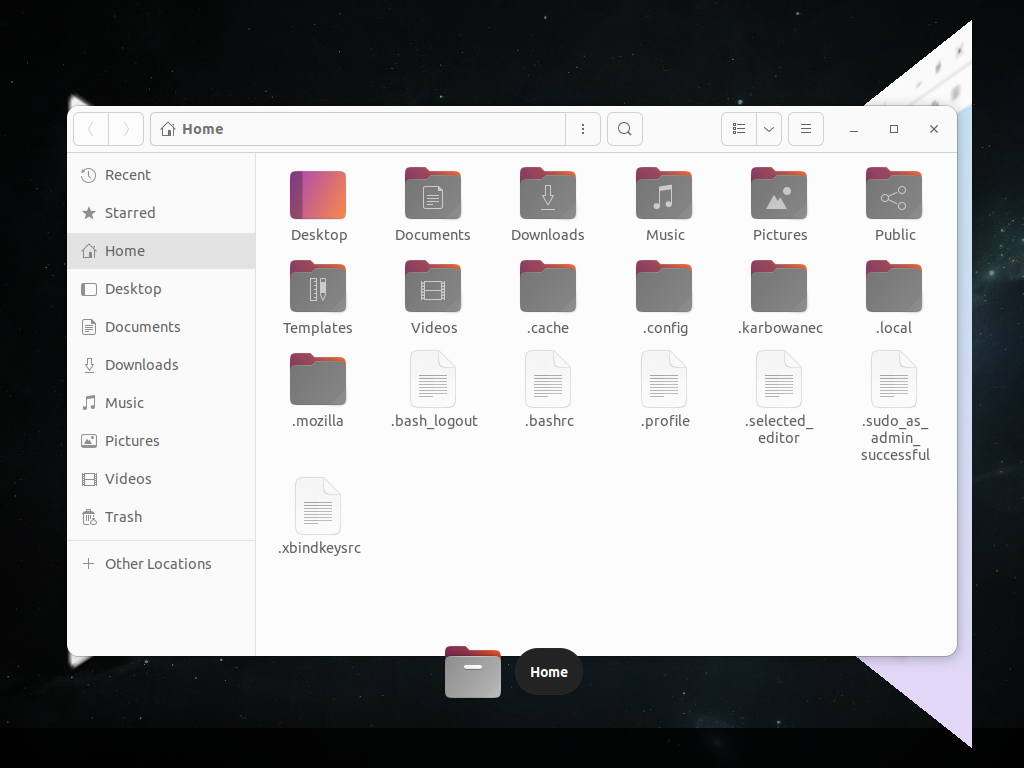1024x768 pixels.
Task: Select the Templates folder
Action: point(318,286)
